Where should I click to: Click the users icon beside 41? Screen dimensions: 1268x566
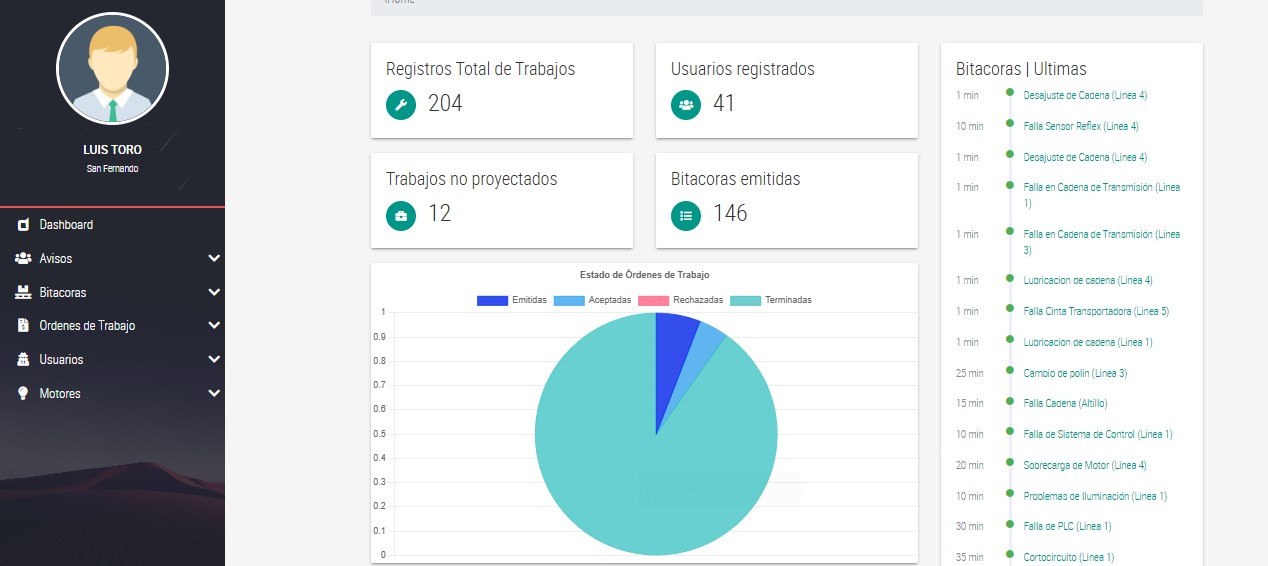pos(686,104)
